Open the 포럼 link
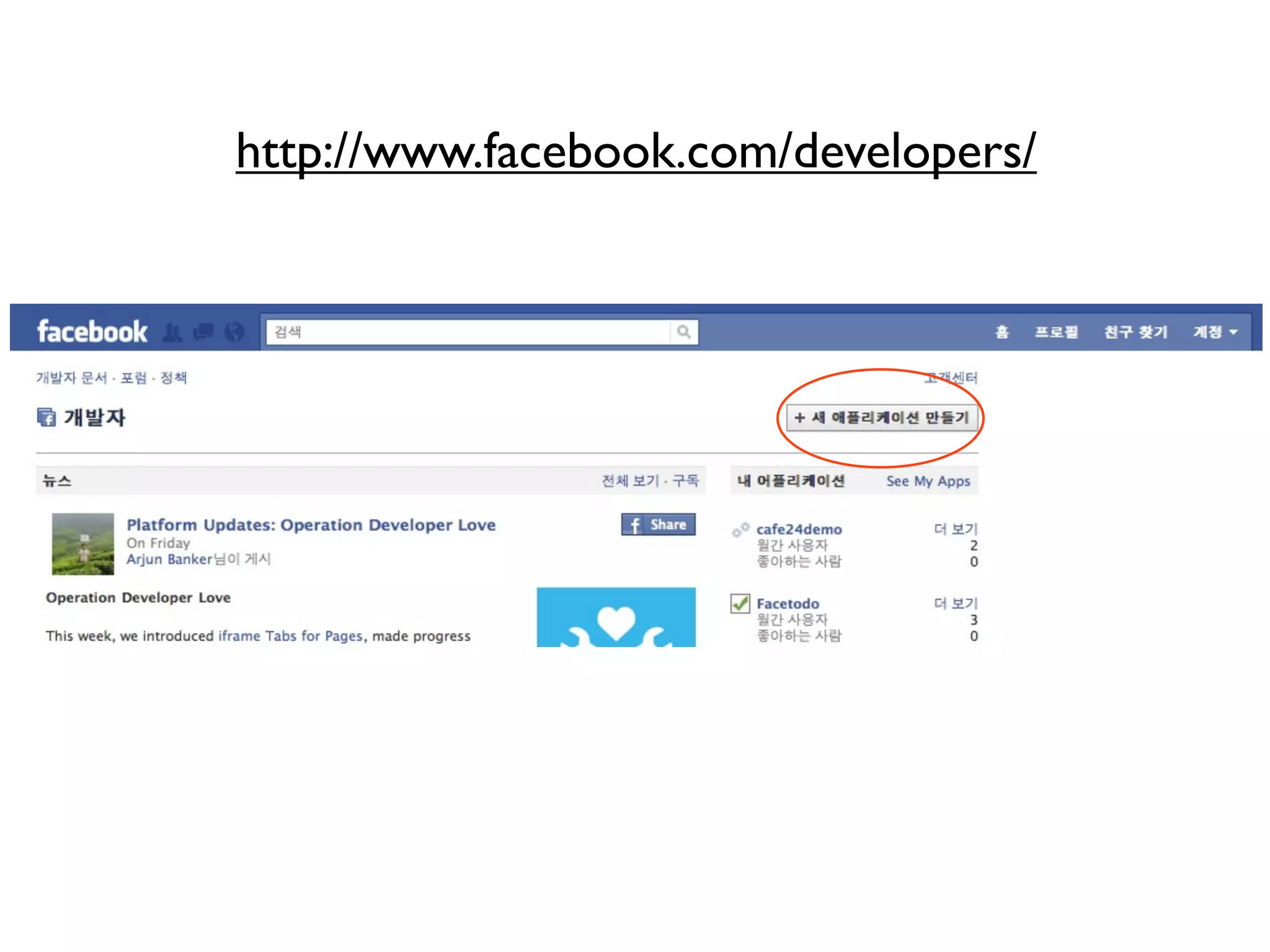The width and height of the screenshot is (1270, 952). [134, 377]
